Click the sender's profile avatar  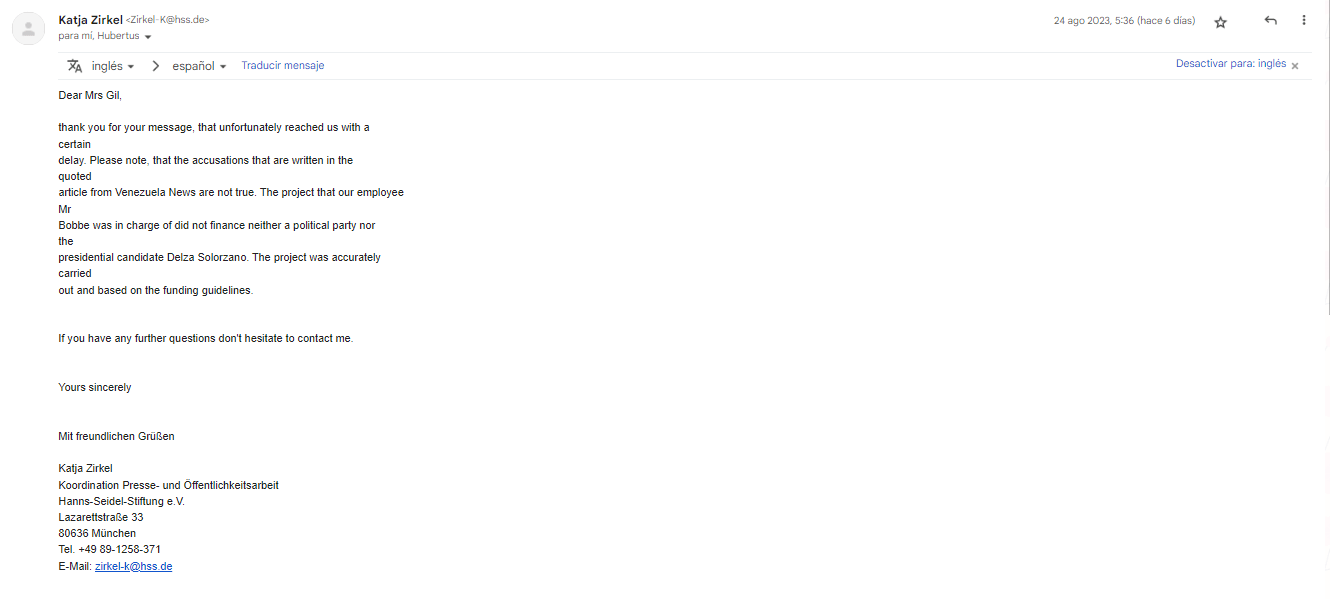(28, 29)
